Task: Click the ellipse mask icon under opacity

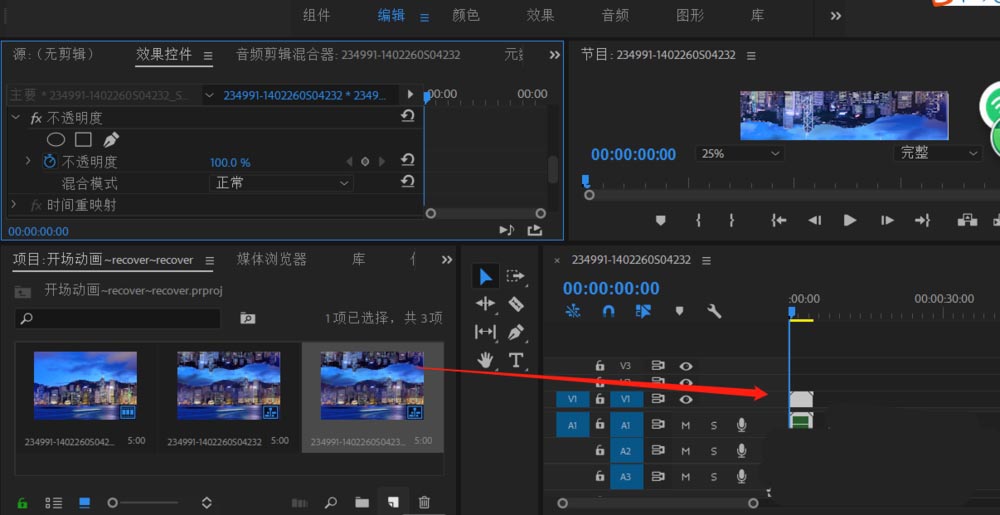Action: [x=56, y=140]
